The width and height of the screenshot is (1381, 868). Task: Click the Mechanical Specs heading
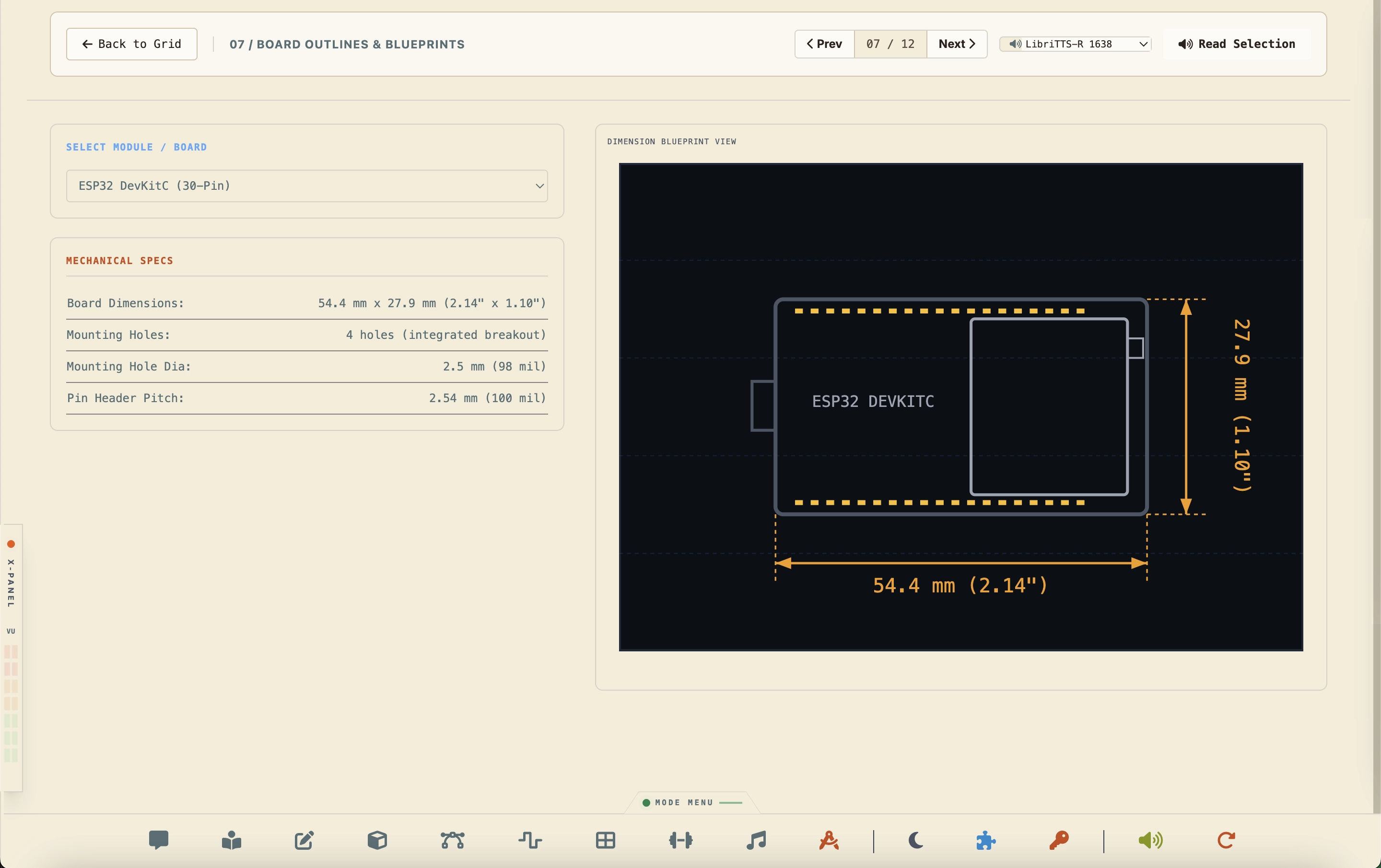pyautogui.click(x=119, y=260)
